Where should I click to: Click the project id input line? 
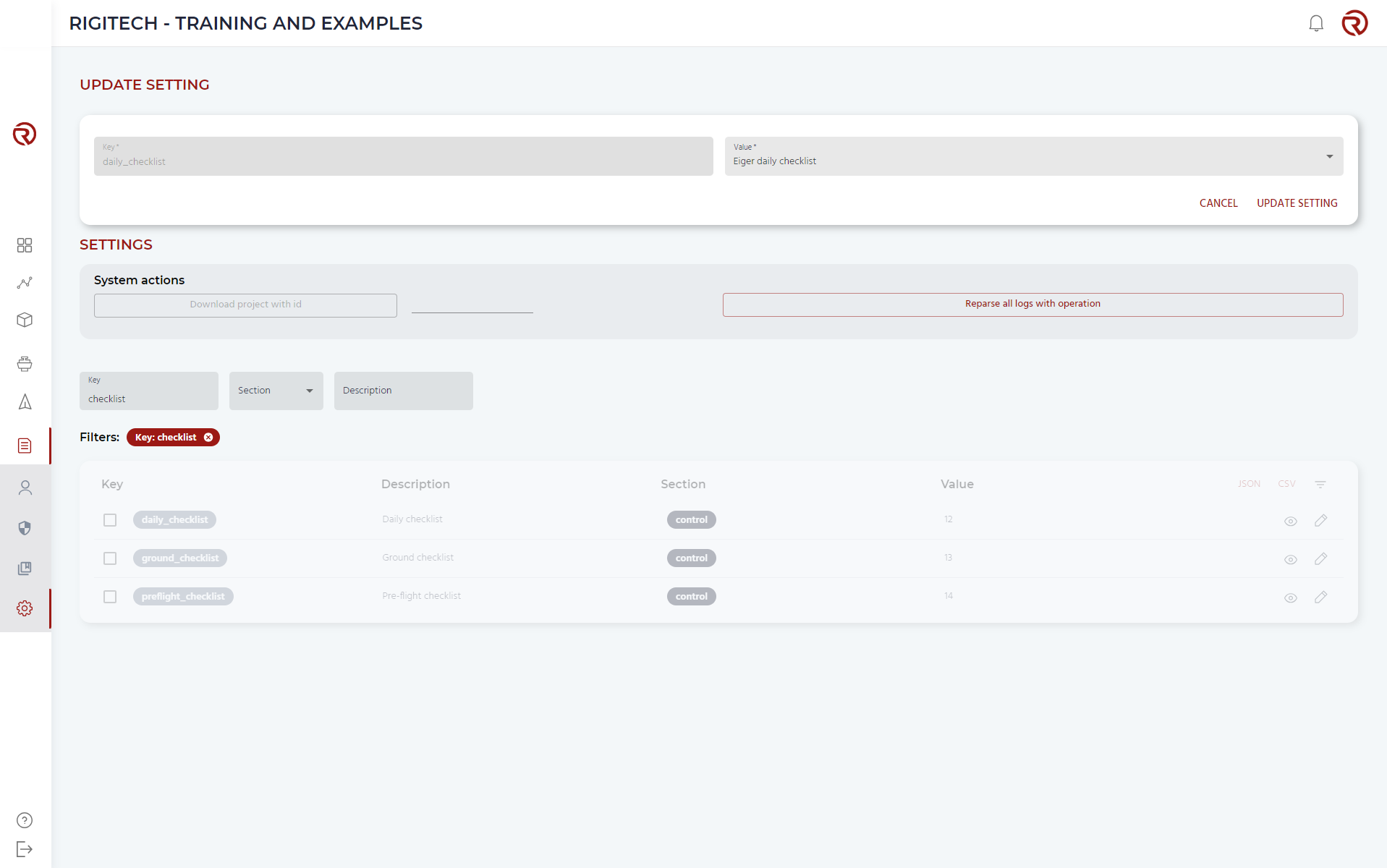(x=472, y=305)
